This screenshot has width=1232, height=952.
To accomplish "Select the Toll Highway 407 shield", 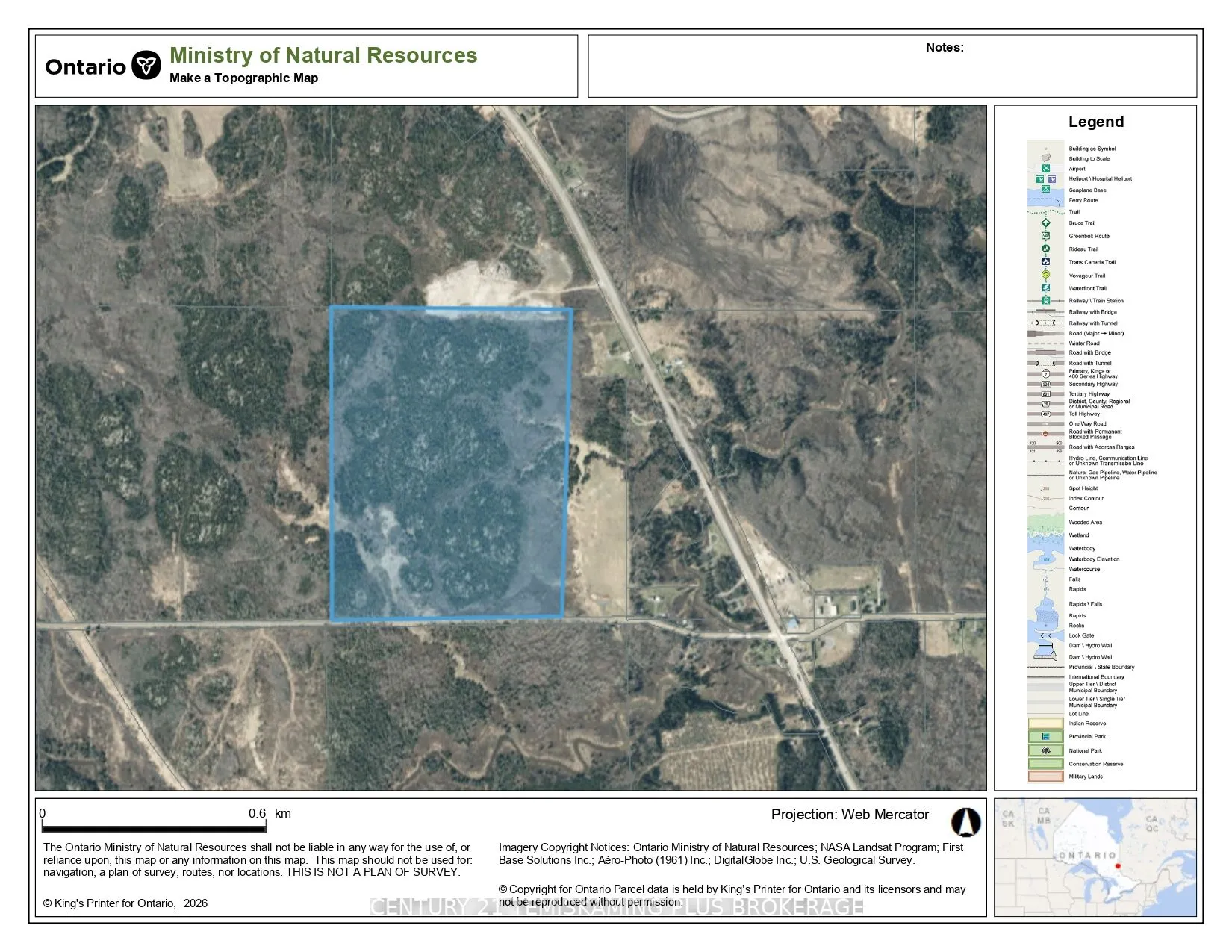I will coord(1046,414).
